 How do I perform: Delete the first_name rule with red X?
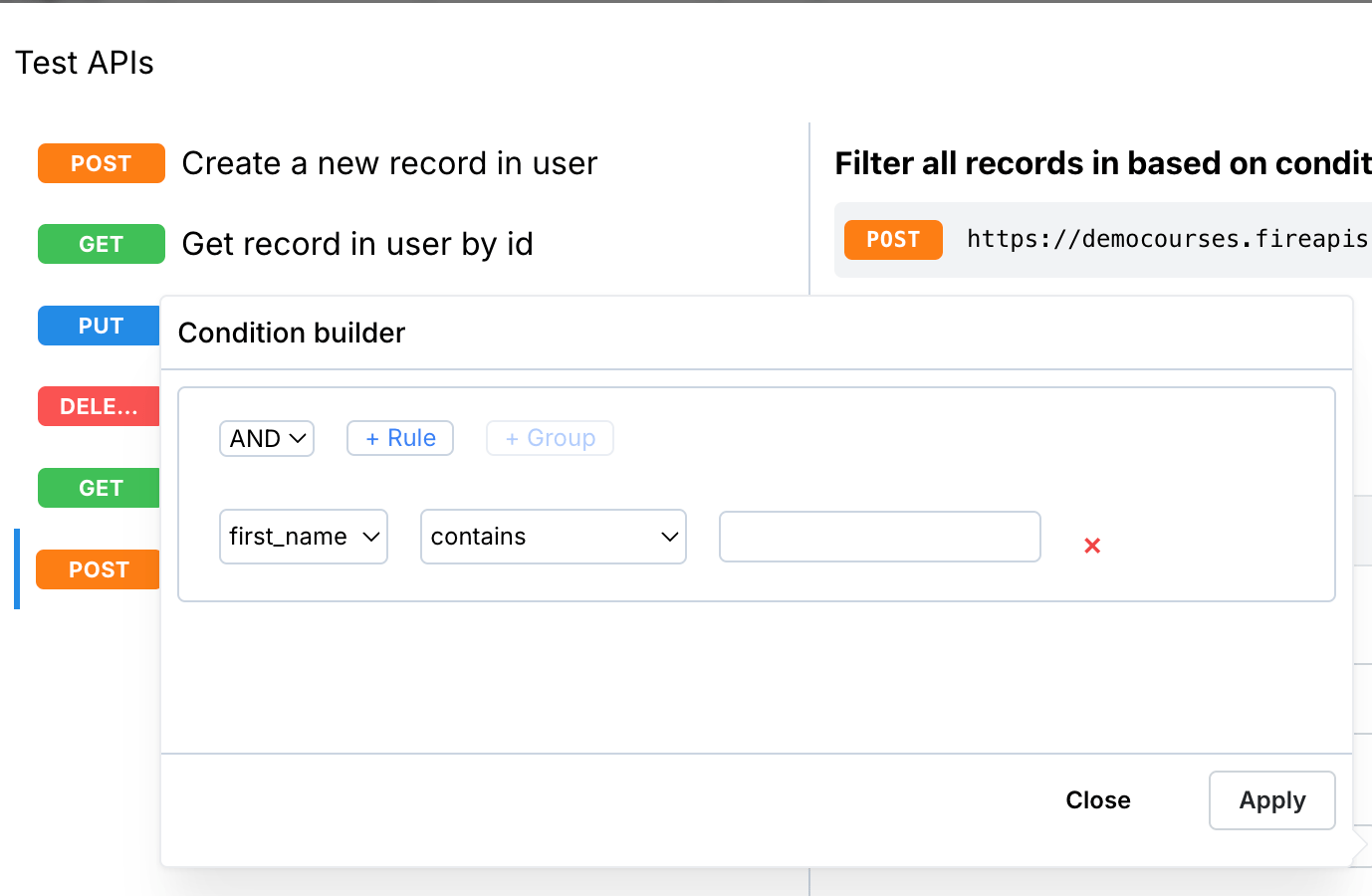1092,546
